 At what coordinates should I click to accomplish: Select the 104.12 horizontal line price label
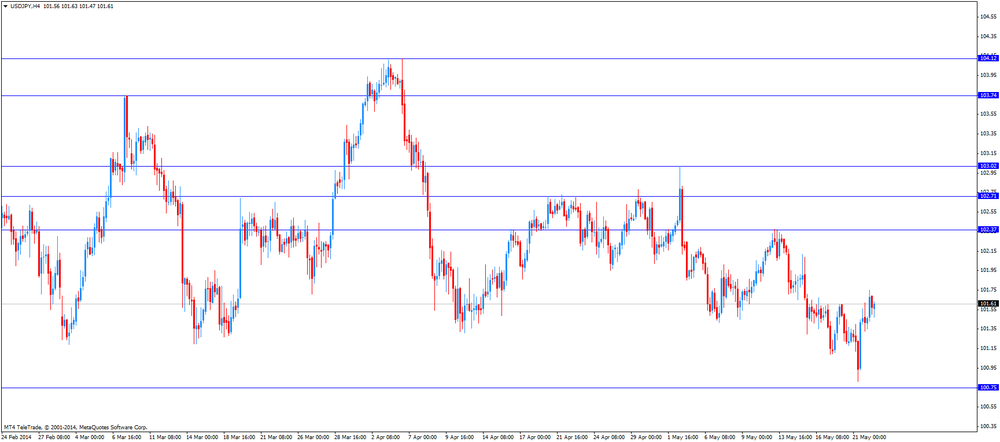pos(989,58)
